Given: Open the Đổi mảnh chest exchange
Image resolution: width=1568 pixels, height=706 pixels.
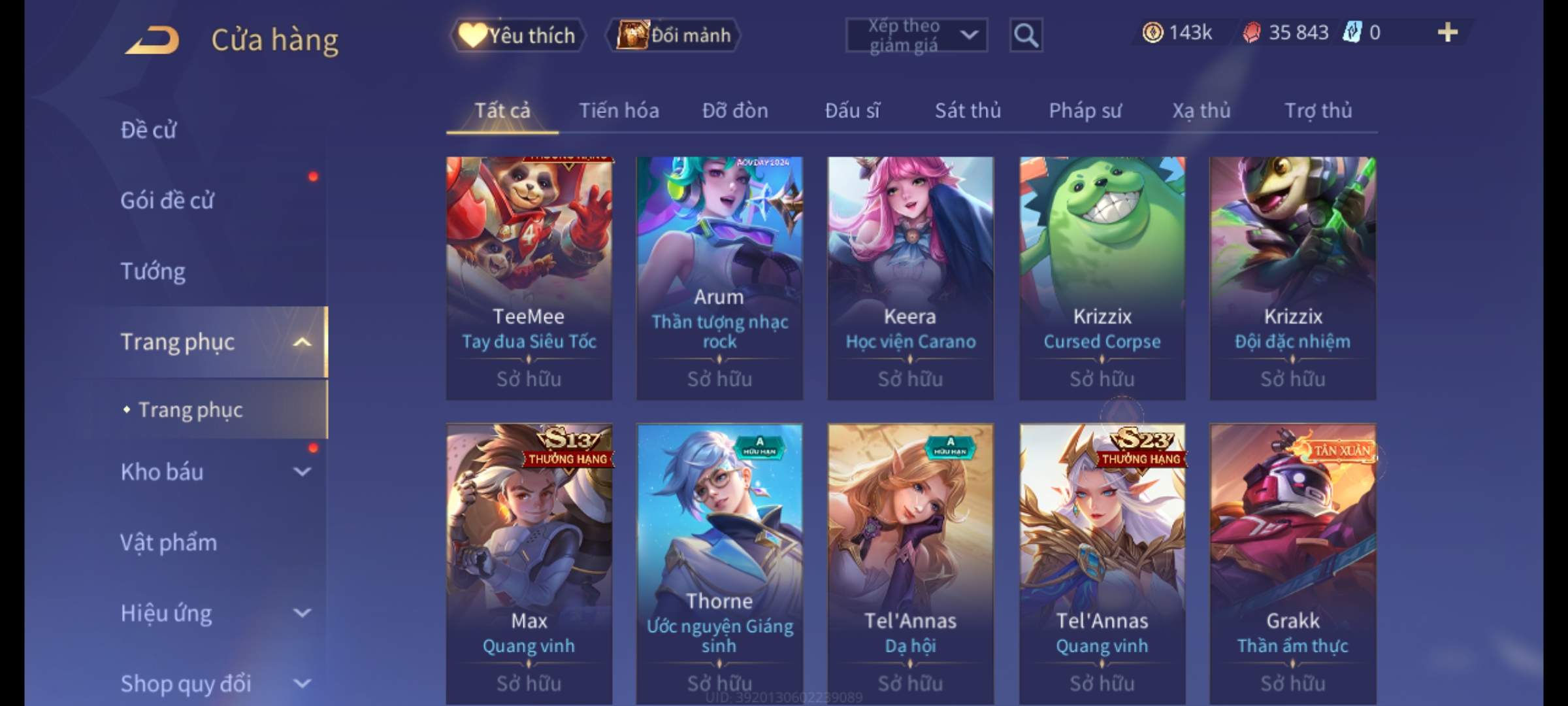Looking at the screenshot, I should 674,35.
